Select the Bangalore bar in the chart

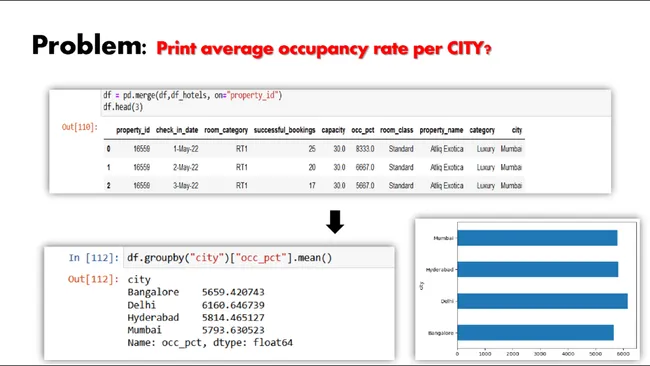click(536, 333)
